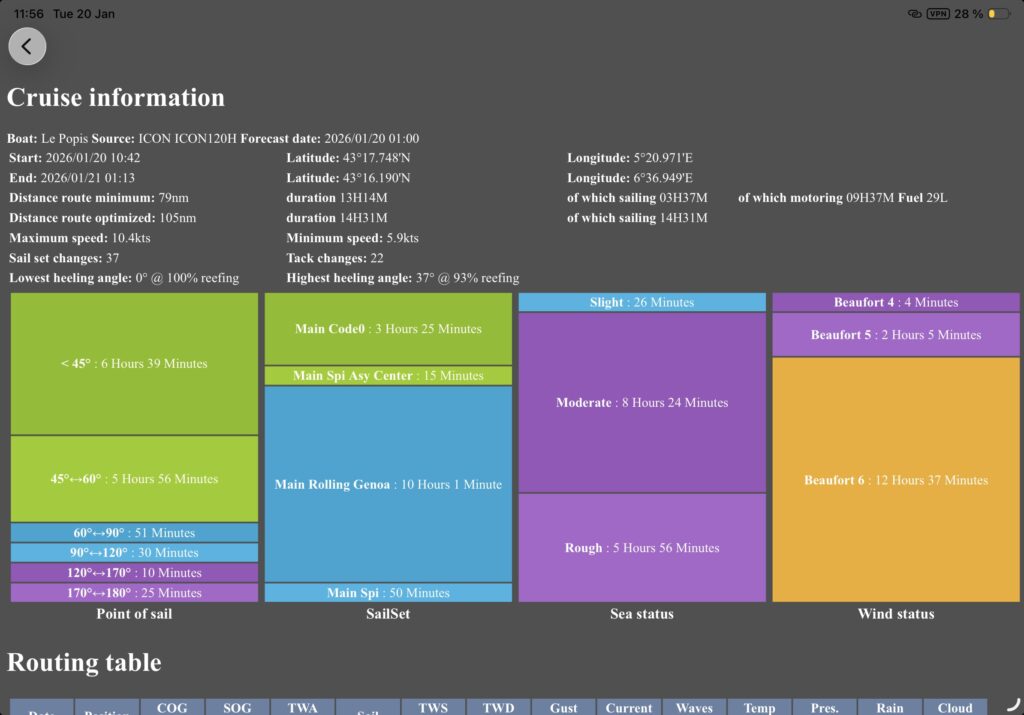The width and height of the screenshot is (1024, 715).
Task: Tap the battery icon in status bar
Action: tap(998, 14)
